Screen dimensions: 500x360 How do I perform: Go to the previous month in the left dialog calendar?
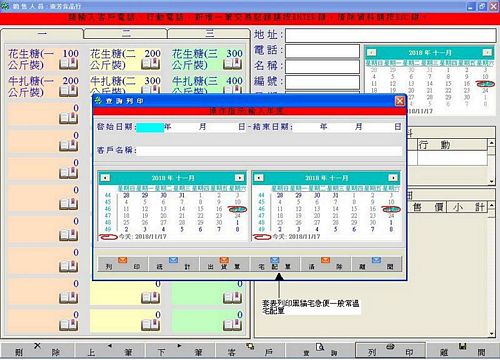click(x=105, y=178)
